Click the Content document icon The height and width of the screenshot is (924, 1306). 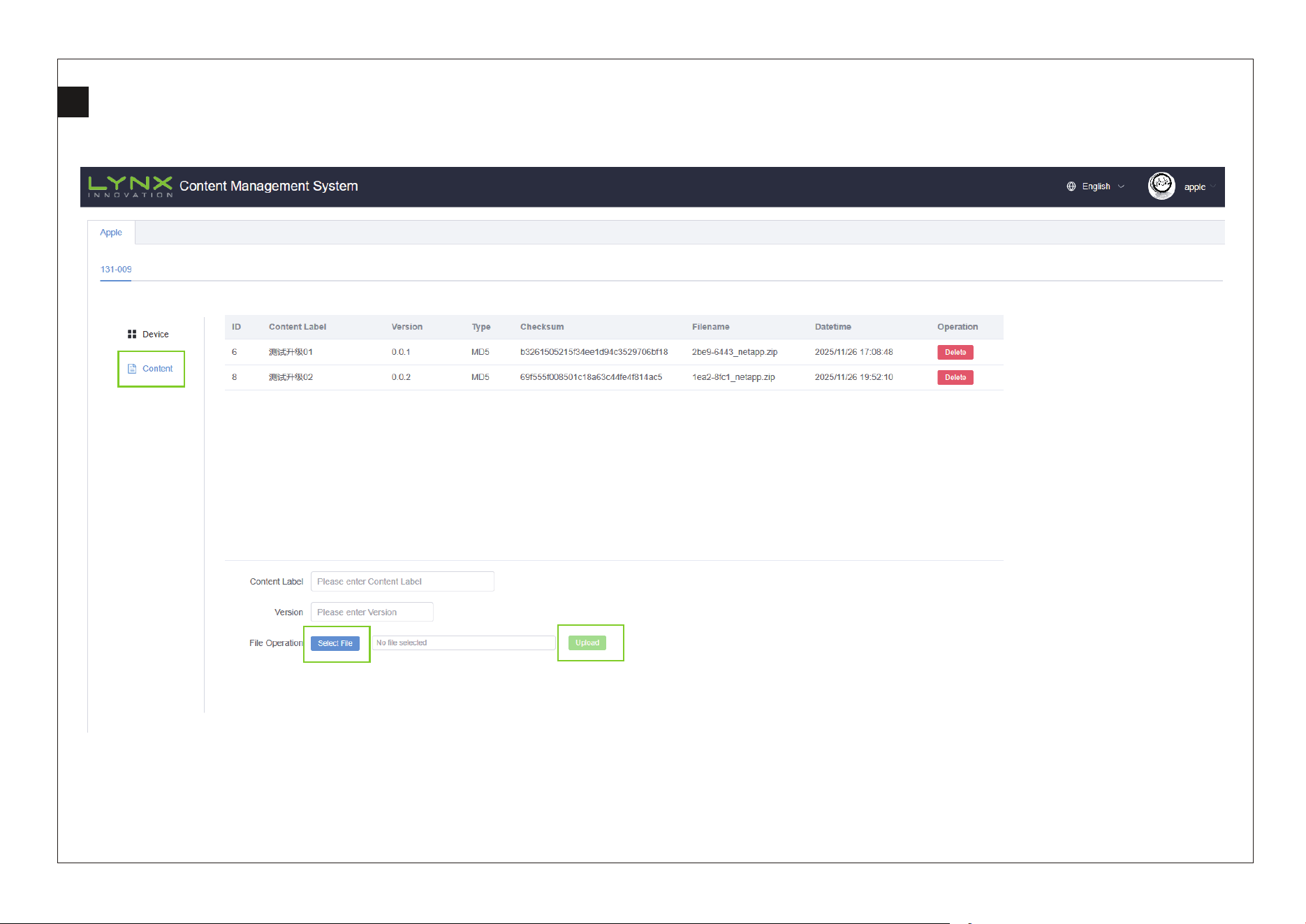pyautogui.click(x=132, y=369)
